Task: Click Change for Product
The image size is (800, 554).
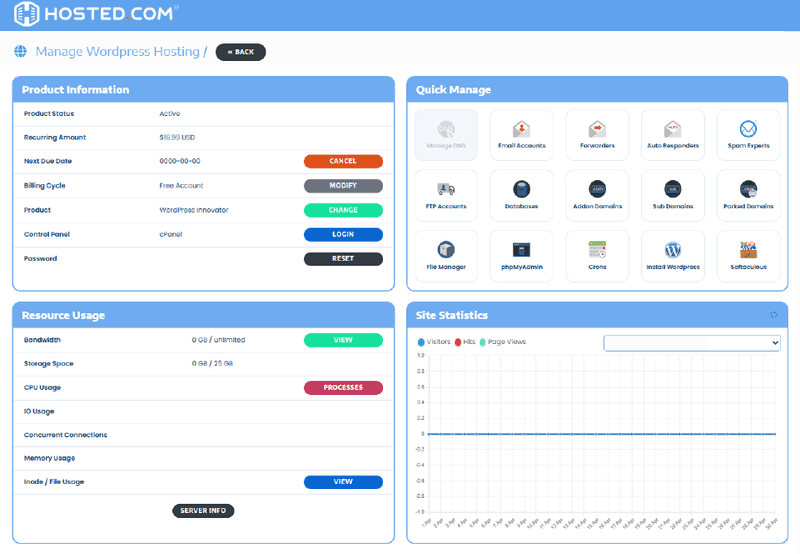Action: coord(343,210)
